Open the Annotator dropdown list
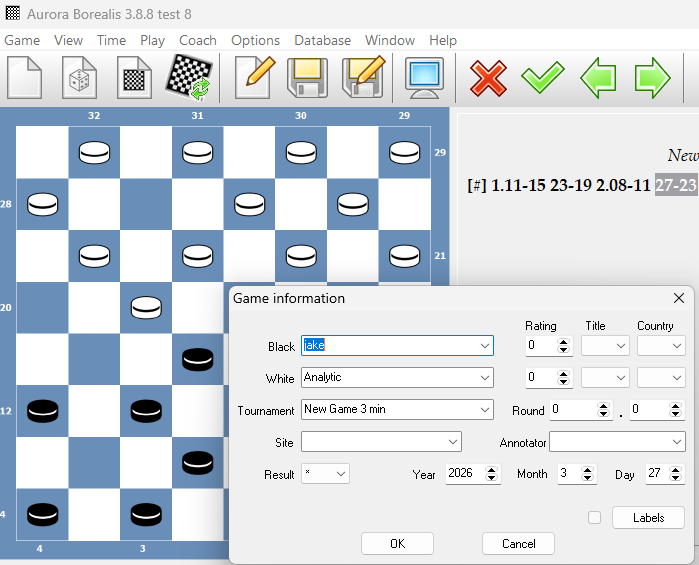The width and height of the screenshot is (699, 565). (676, 442)
